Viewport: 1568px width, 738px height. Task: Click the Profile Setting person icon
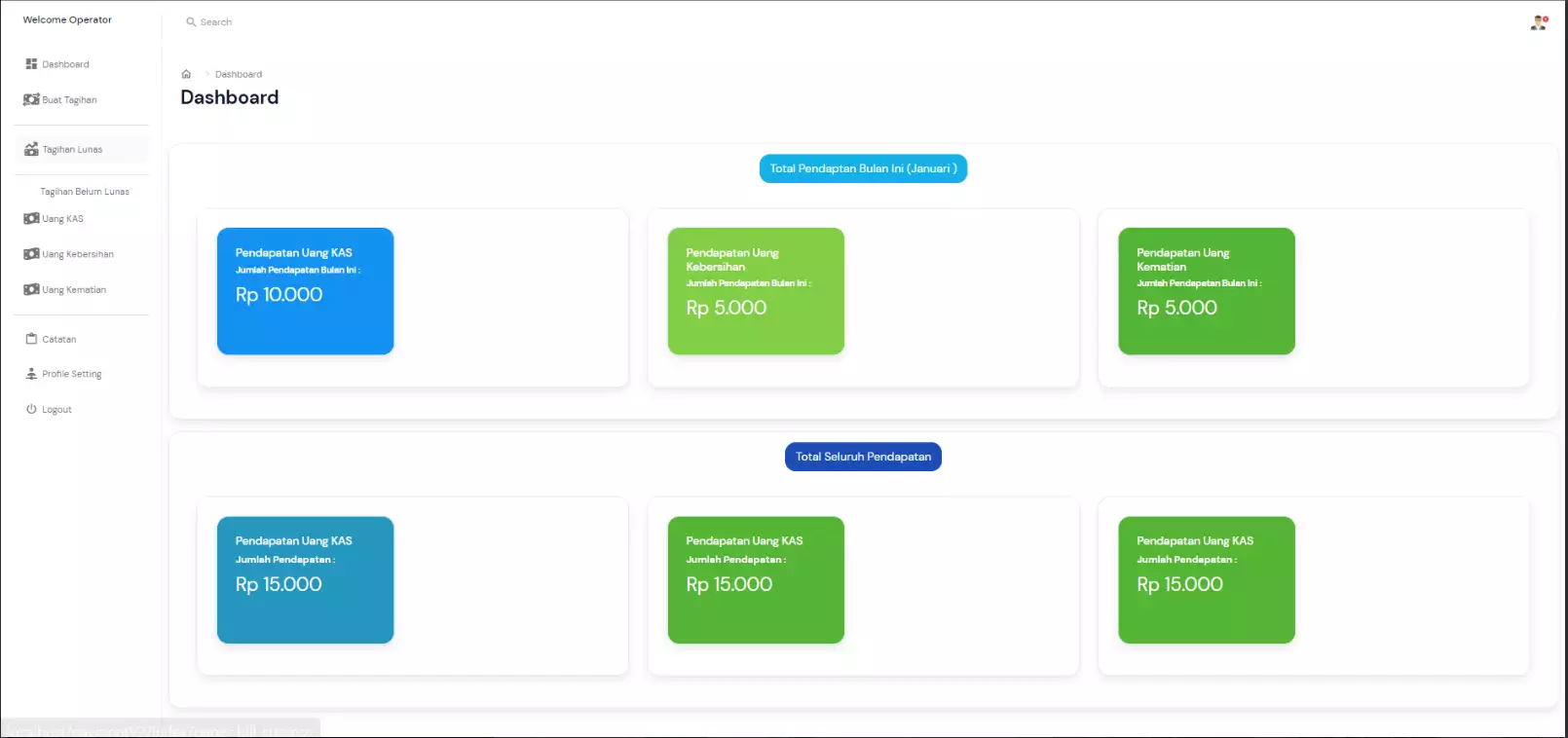[31, 374]
